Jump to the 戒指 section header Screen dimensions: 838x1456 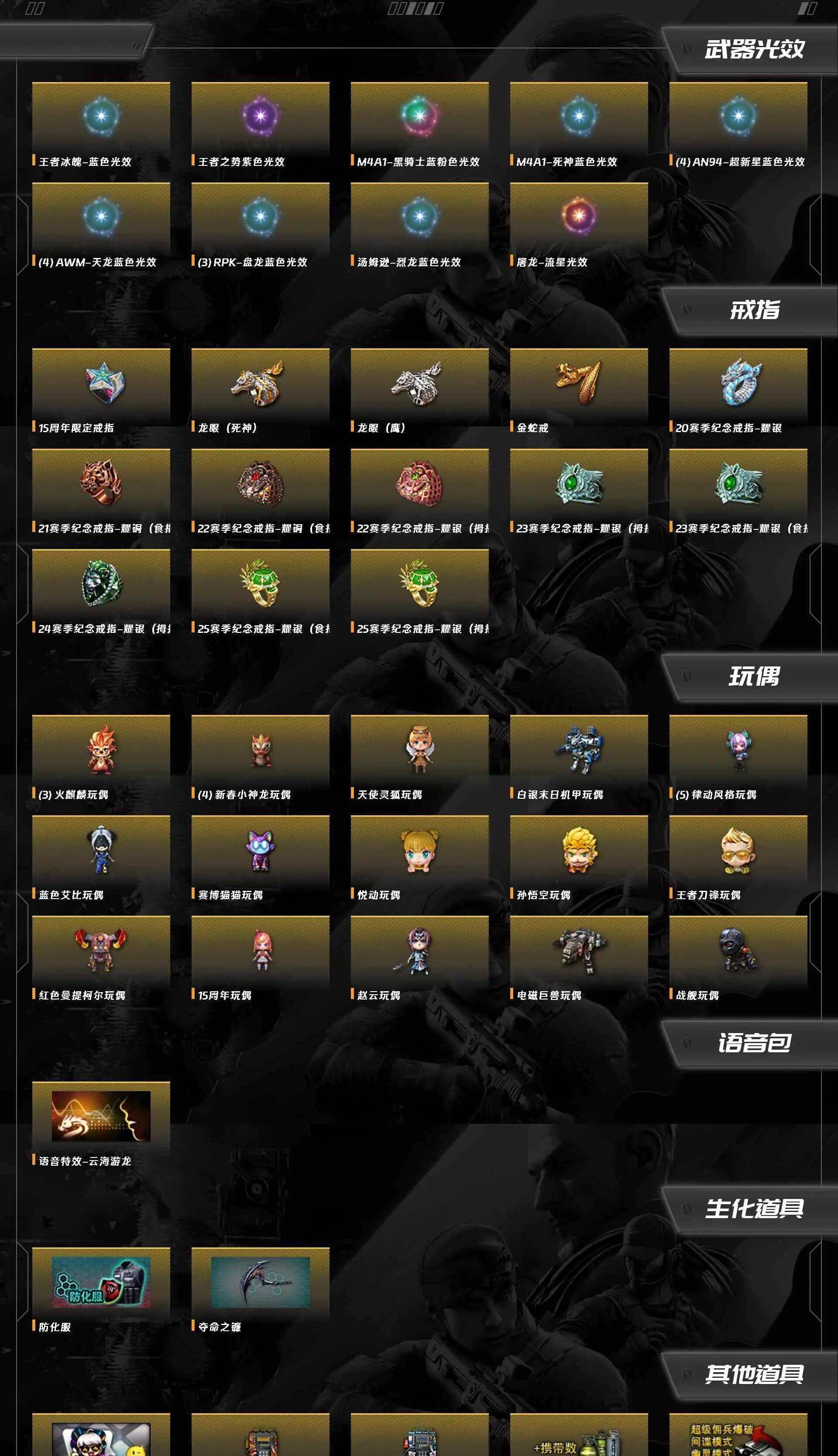click(754, 310)
